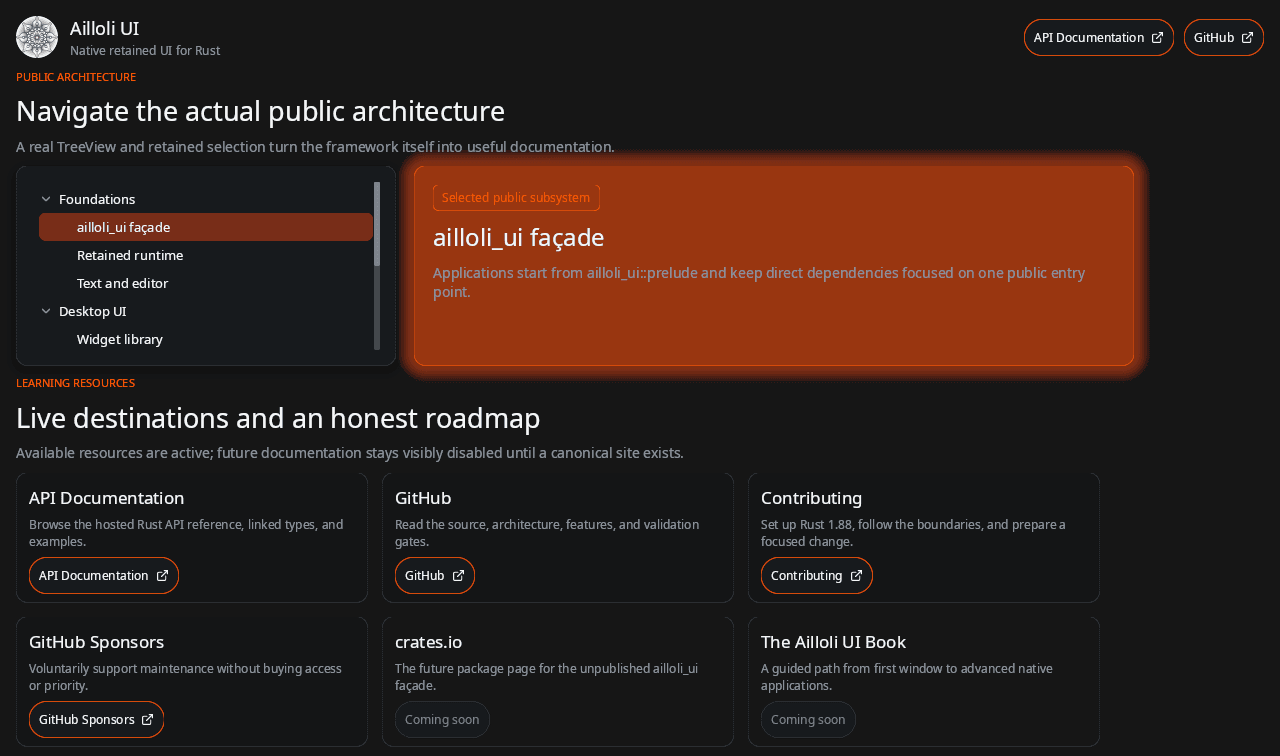Open API Documentation button in resource card
This screenshot has height=756, width=1280.
coord(104,576)
